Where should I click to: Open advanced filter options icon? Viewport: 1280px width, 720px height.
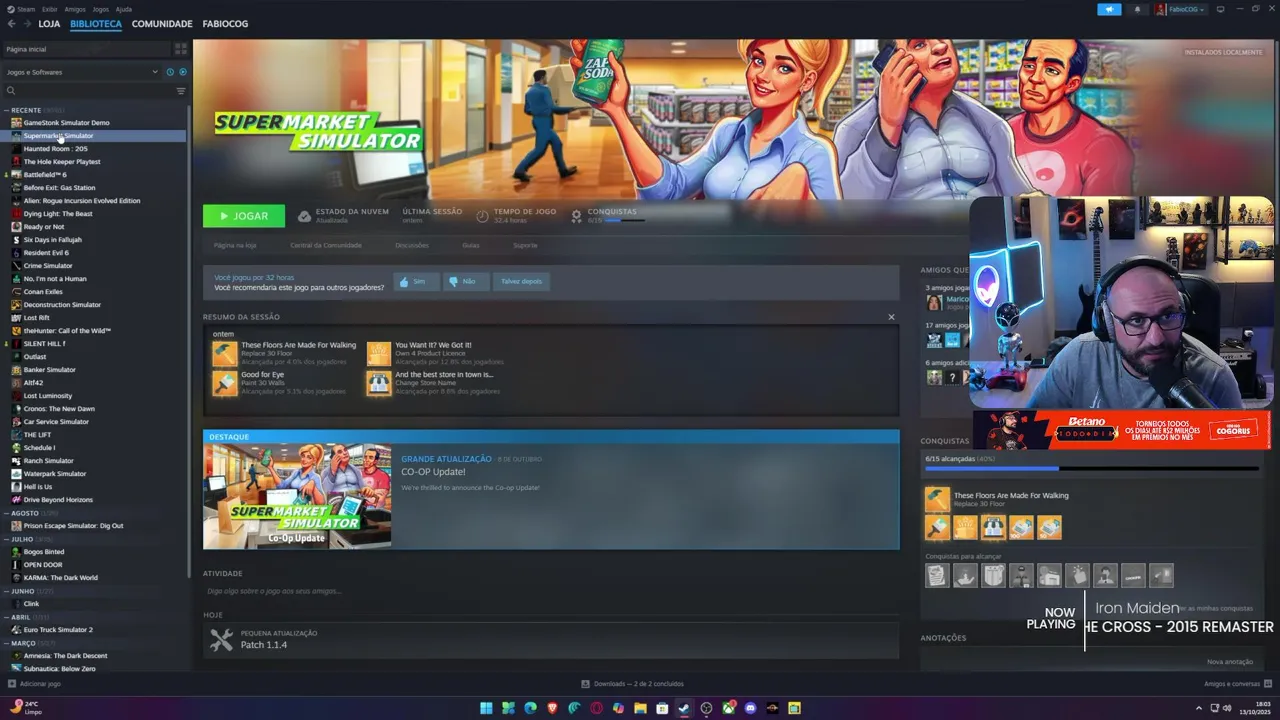pos(181,91)
